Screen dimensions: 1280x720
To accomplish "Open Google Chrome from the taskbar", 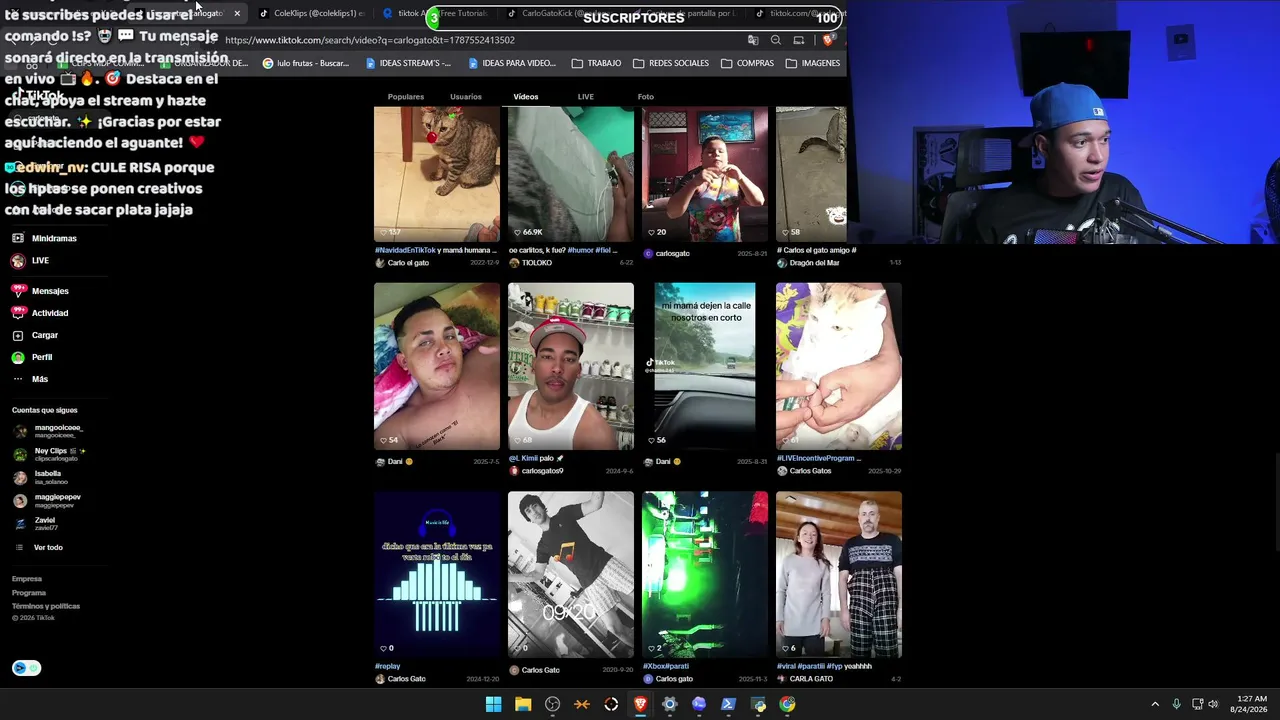I will [x=787, y=704].
